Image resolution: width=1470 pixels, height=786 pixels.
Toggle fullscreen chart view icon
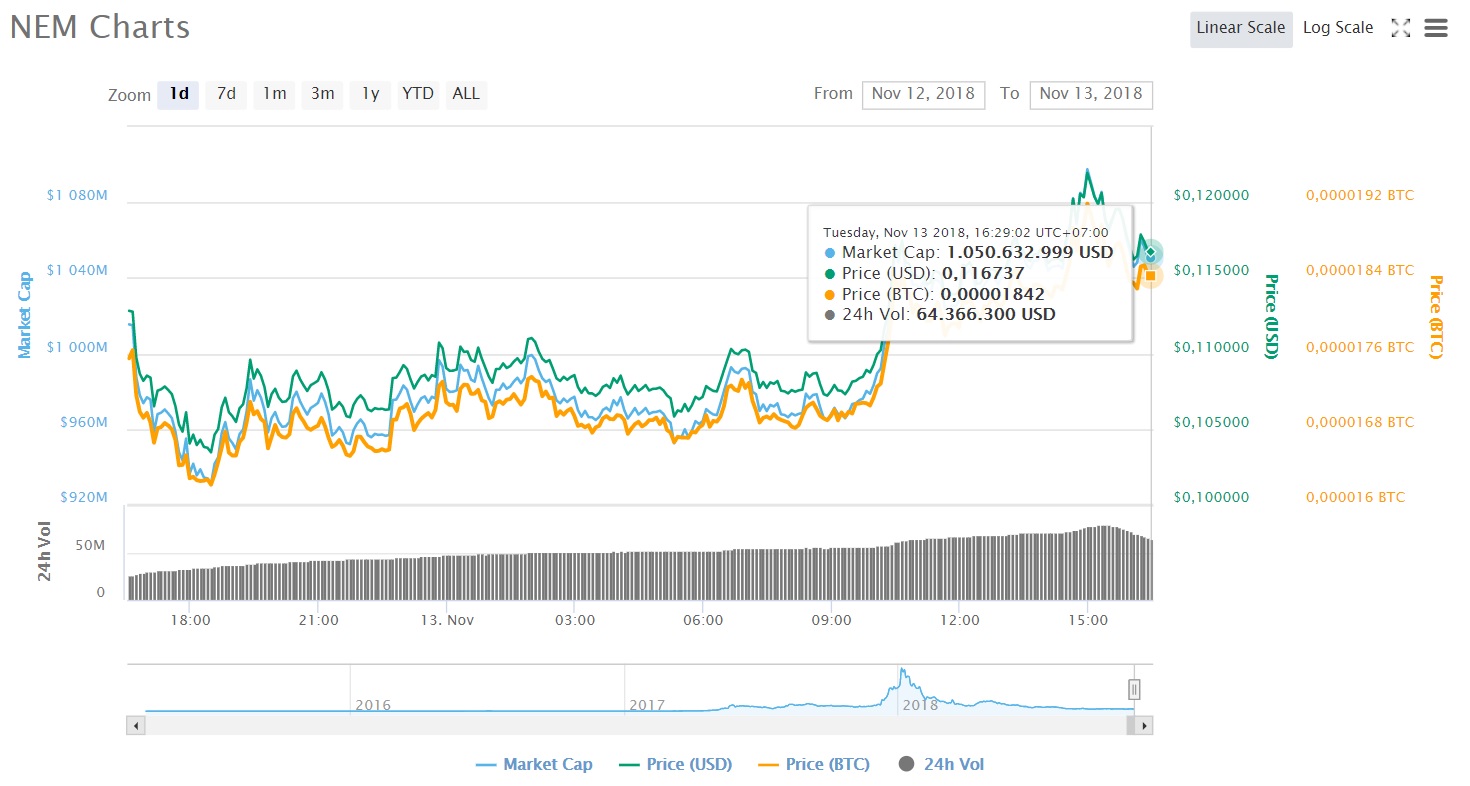point(1401,28)
